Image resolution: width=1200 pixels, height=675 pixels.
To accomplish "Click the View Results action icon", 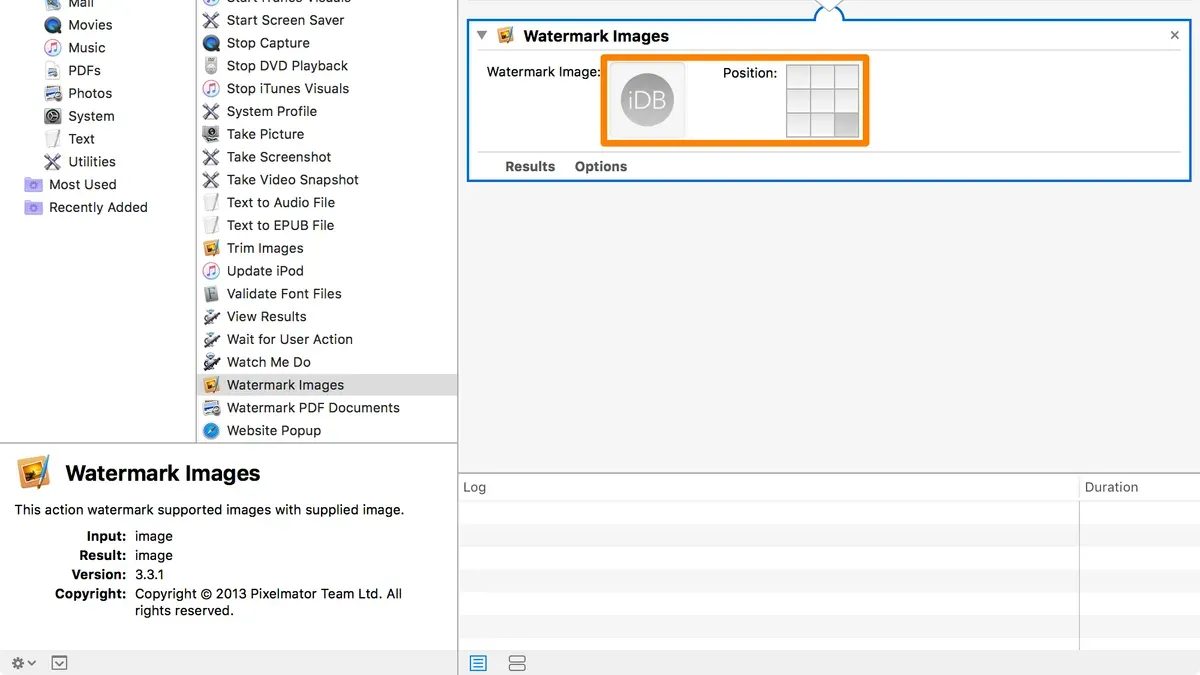I will [x=211, y=317].
